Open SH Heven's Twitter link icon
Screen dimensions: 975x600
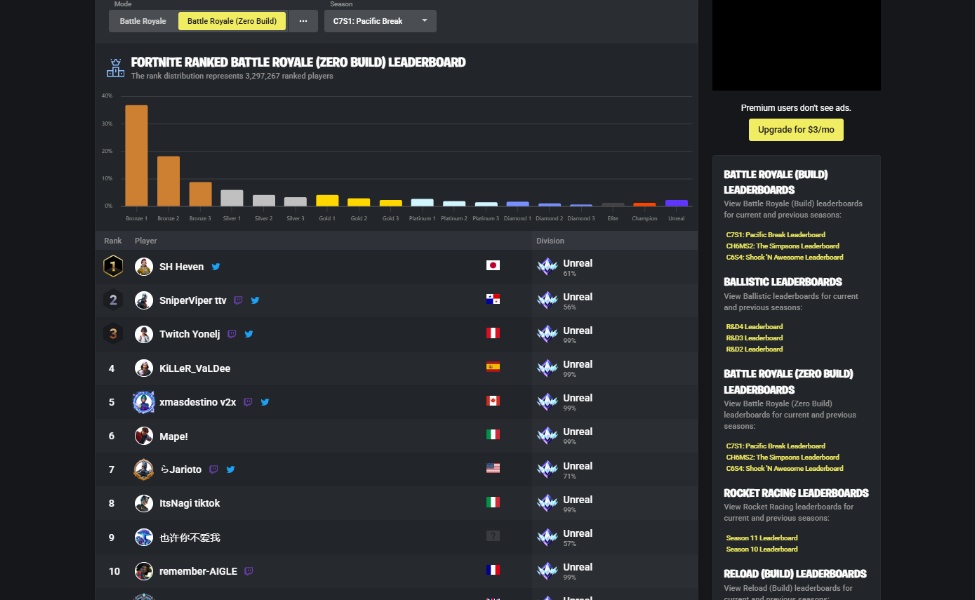tap(216, 267)
